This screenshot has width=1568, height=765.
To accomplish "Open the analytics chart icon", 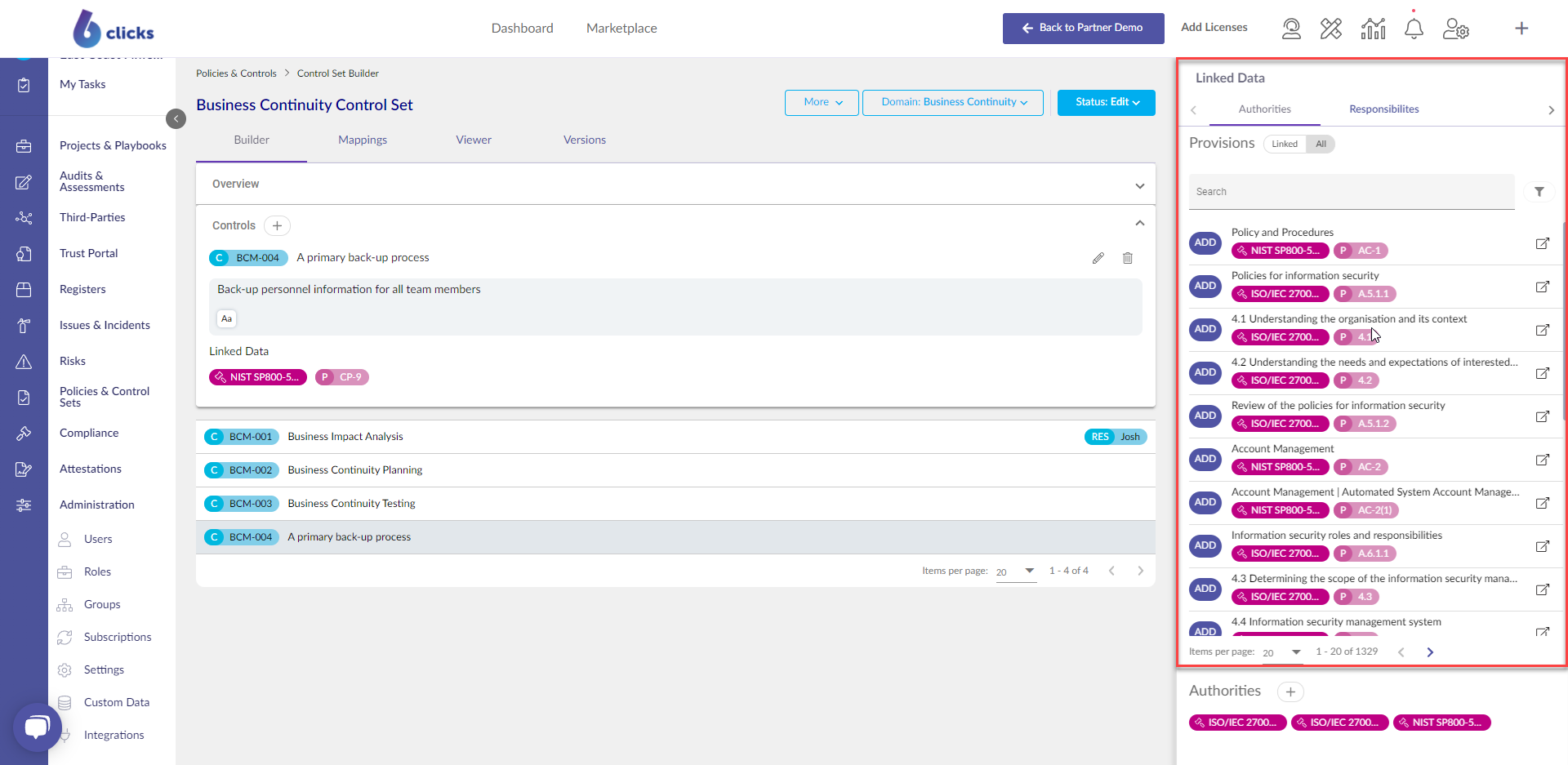I will pos(1373,29).
